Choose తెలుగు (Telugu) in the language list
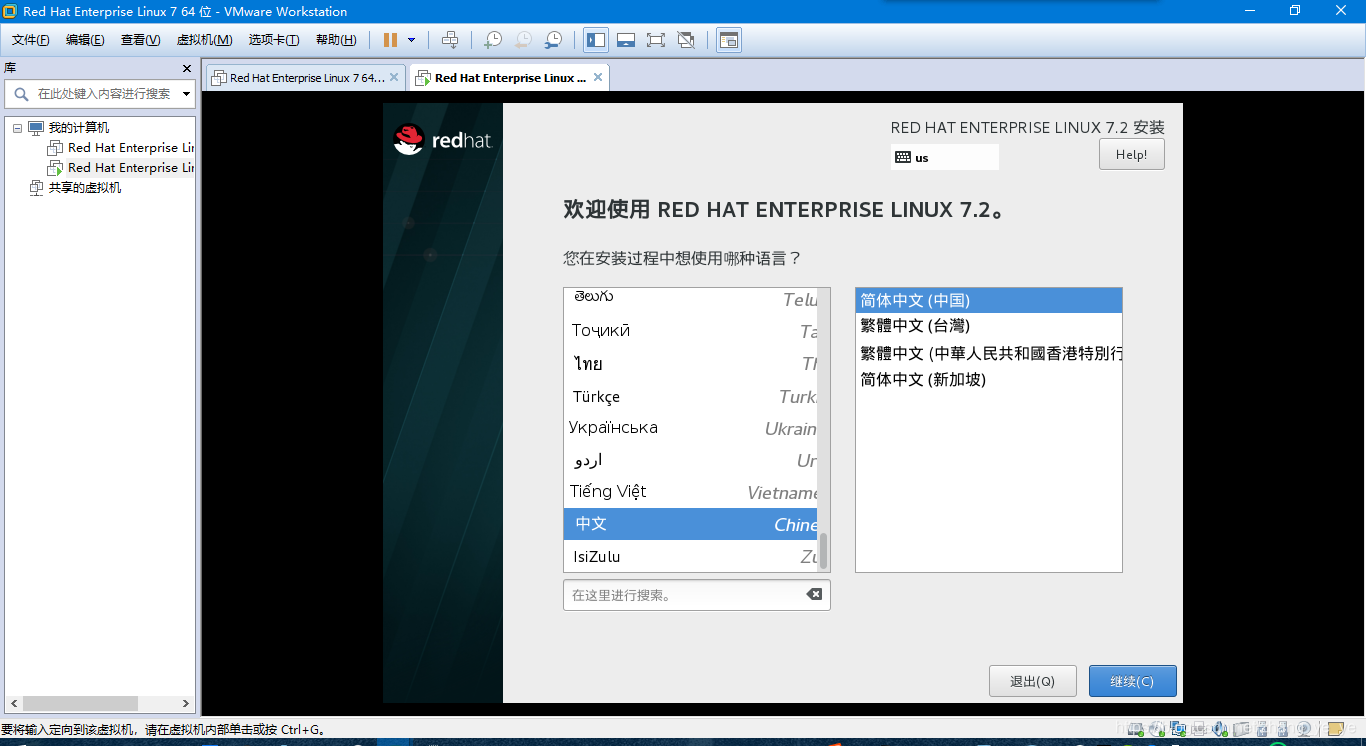Image resolution: width=1366 pixels, height=746 pixels. tap(690, 299)
